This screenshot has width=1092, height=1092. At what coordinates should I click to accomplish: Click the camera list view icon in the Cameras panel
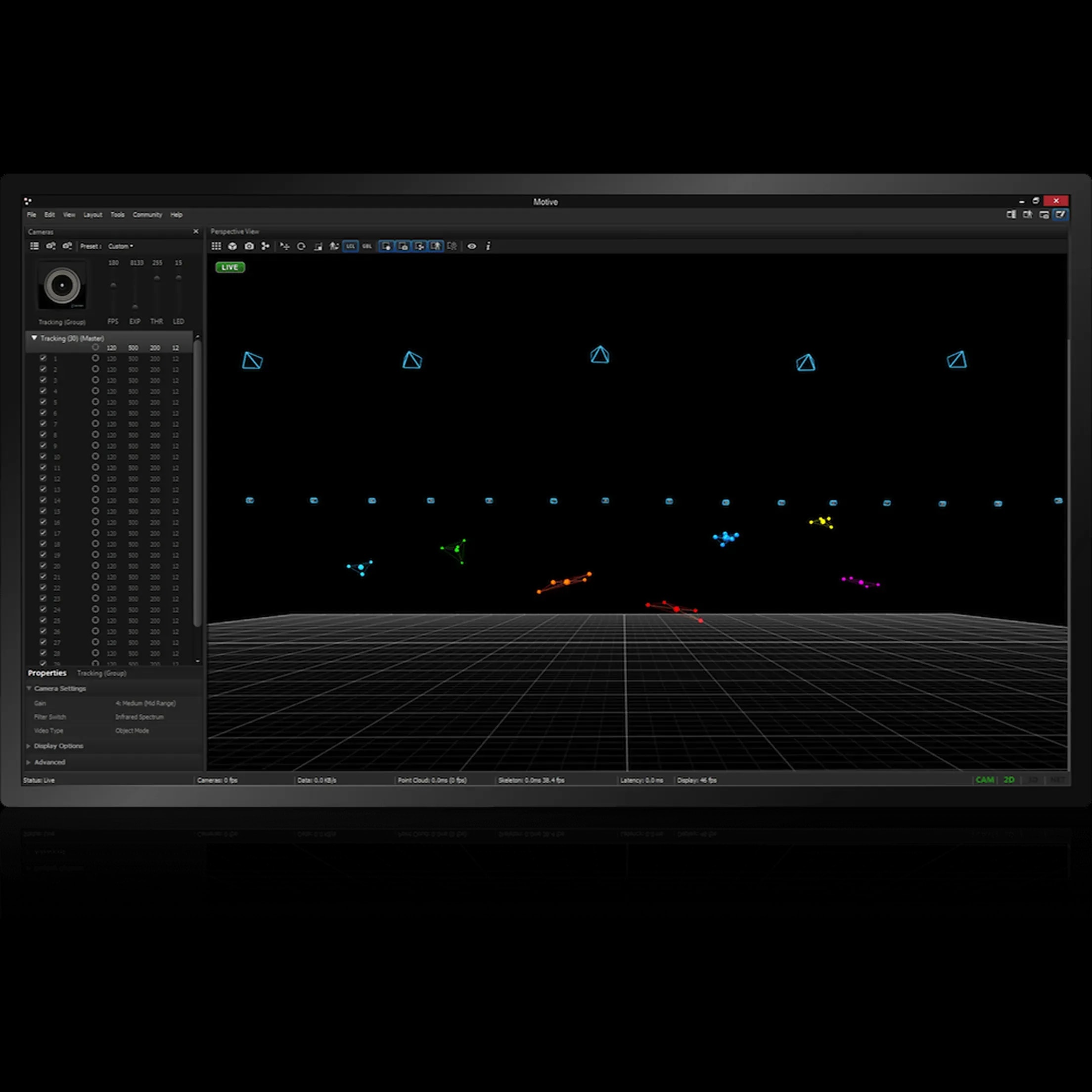(35, 246)
